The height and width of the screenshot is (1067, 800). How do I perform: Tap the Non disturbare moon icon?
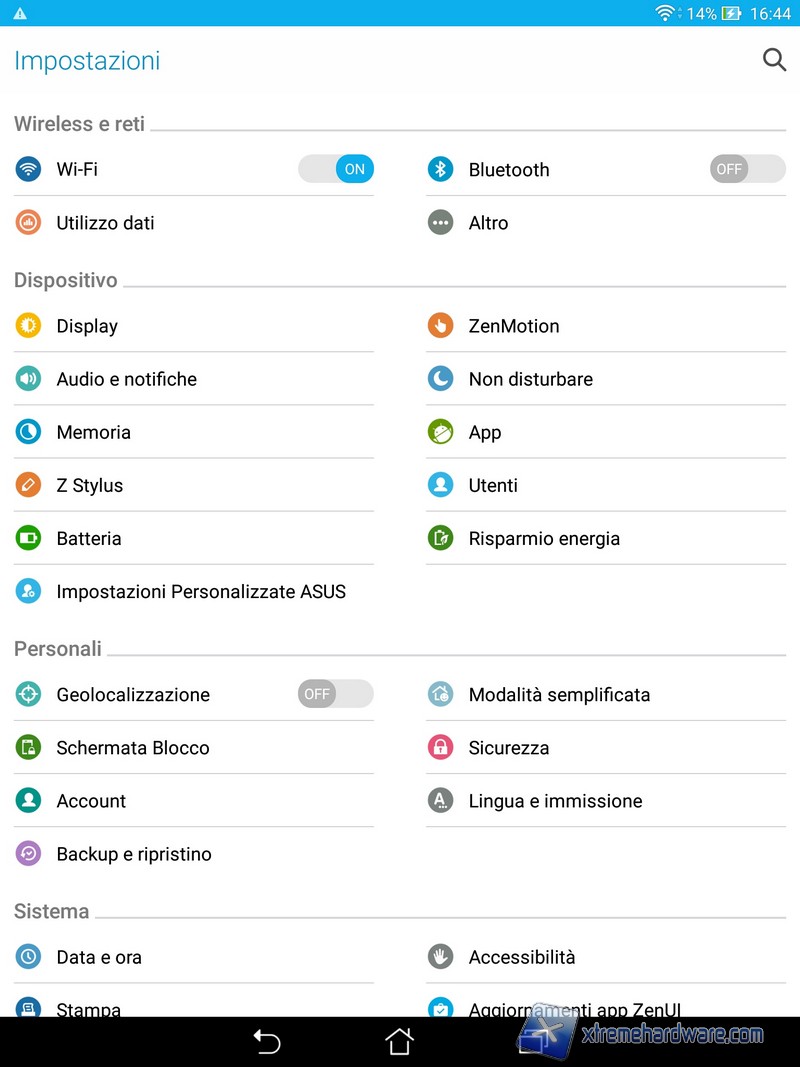[x=440, y=379]
